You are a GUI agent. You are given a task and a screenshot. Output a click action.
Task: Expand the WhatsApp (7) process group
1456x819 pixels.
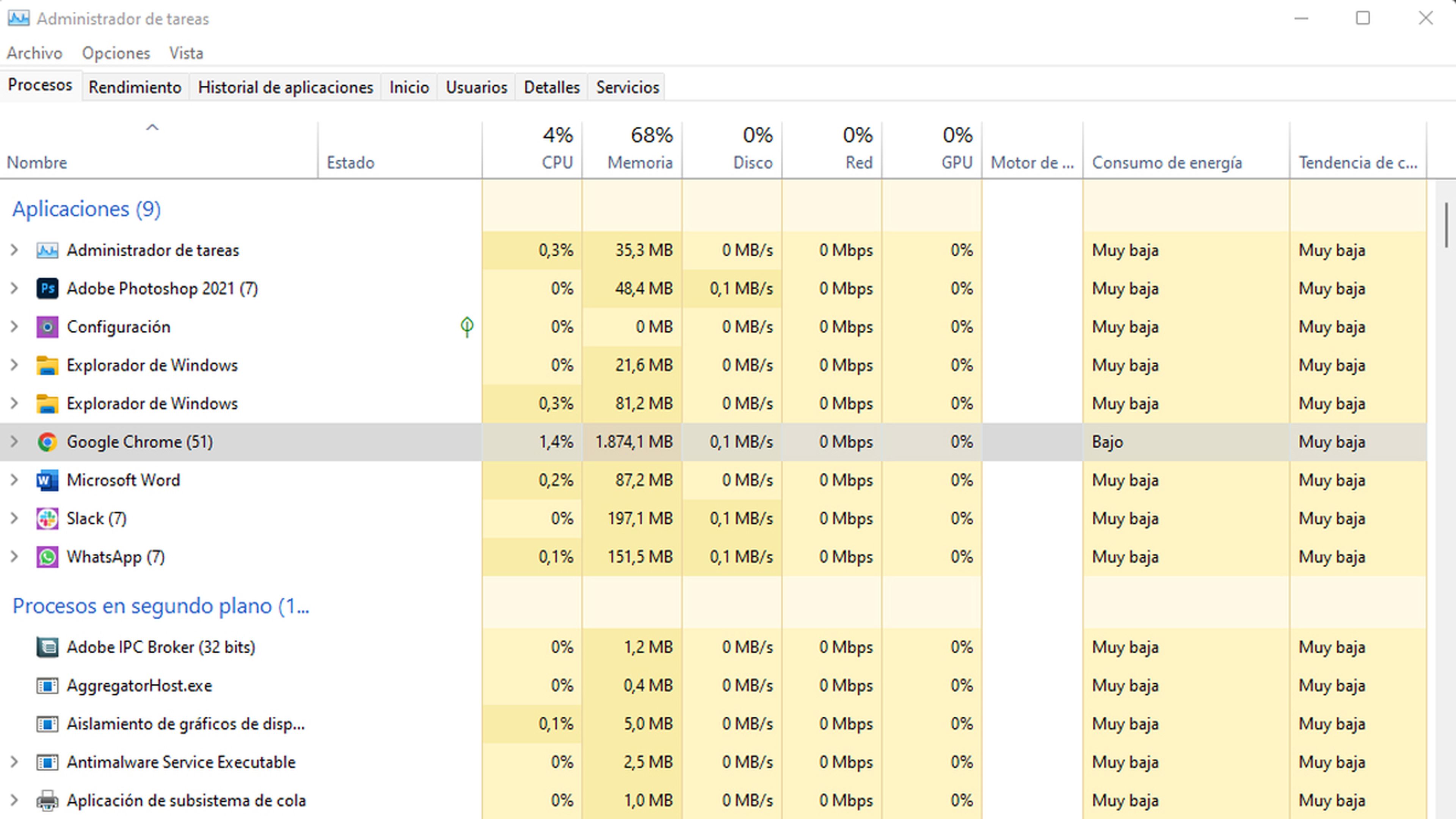pyautogui.click(x=14, y=557)
